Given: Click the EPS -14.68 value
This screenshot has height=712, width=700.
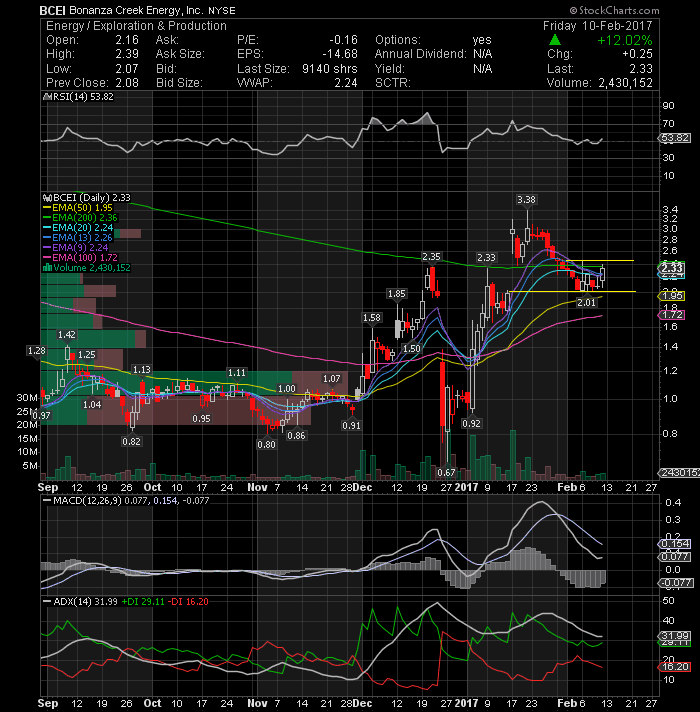Looking at the screenshot, I should tap(340, 54).
